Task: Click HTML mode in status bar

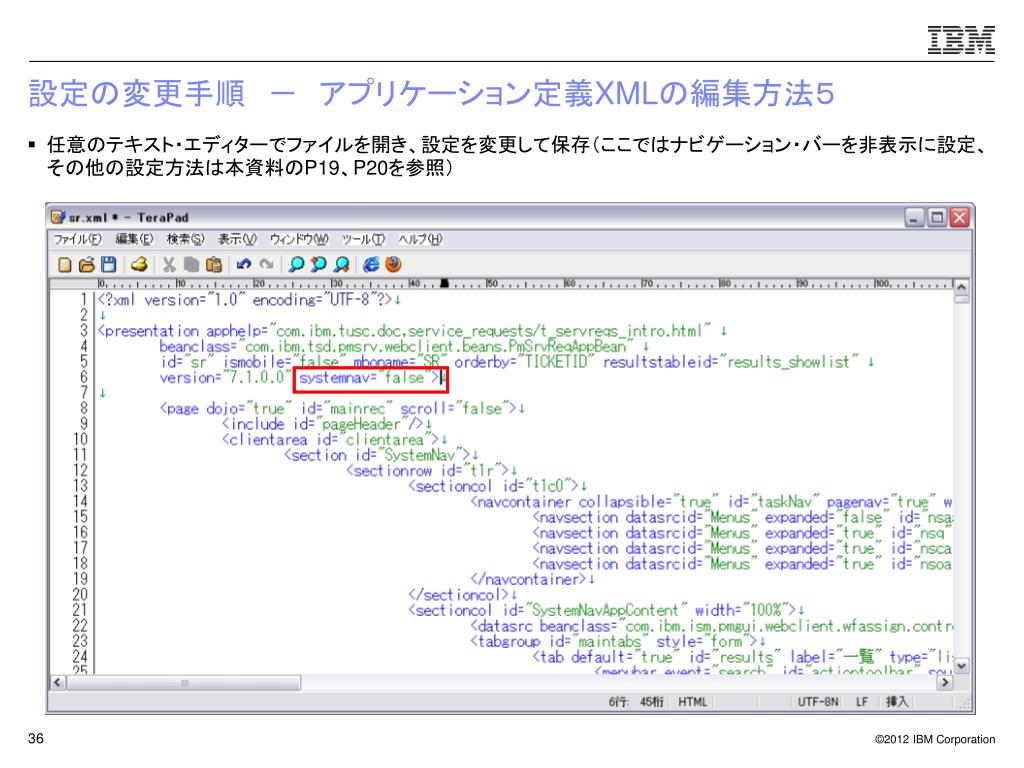Action: [693, 702]
